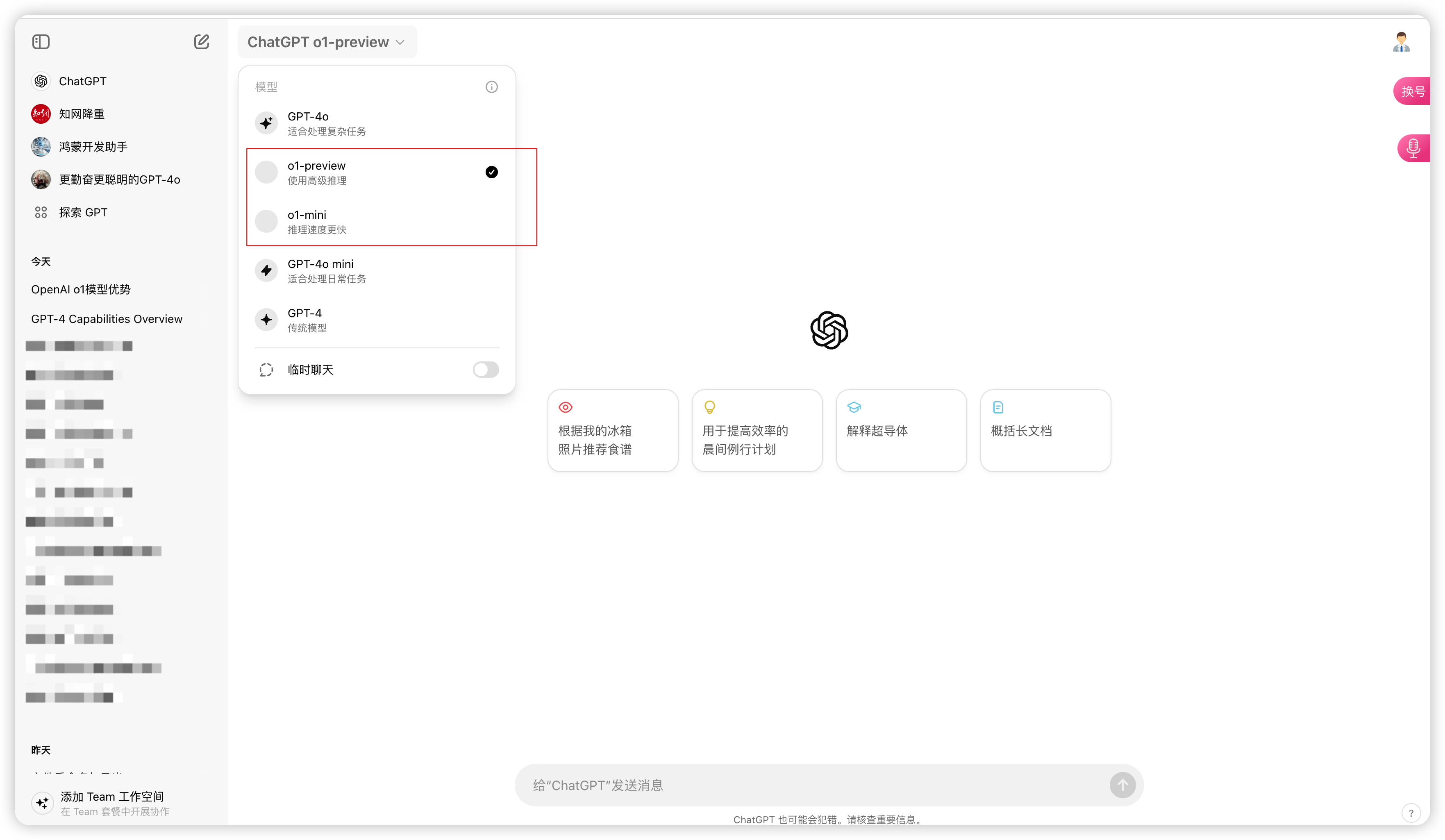Click the help question mark button
This screenshot has height=840, width=1445.
pos(1411,813)
